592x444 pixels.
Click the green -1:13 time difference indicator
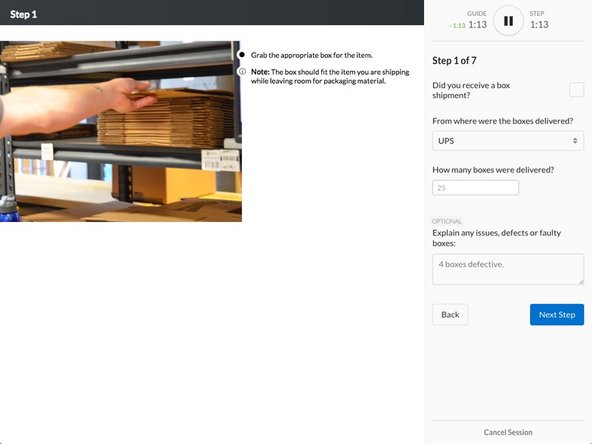coord(457,26)
